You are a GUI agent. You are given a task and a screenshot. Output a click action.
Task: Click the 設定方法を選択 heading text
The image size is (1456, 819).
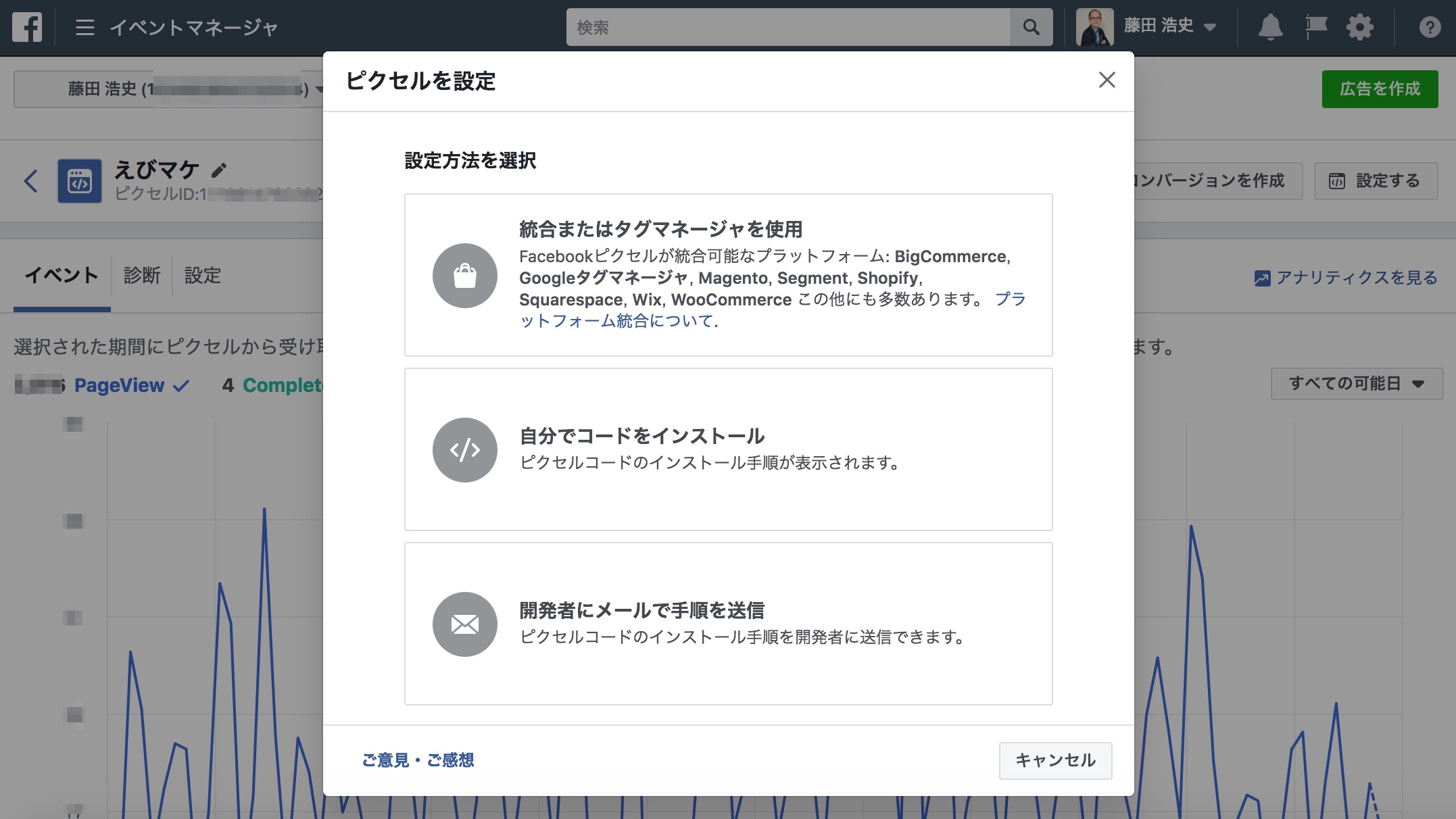click(x=470, y=161)
